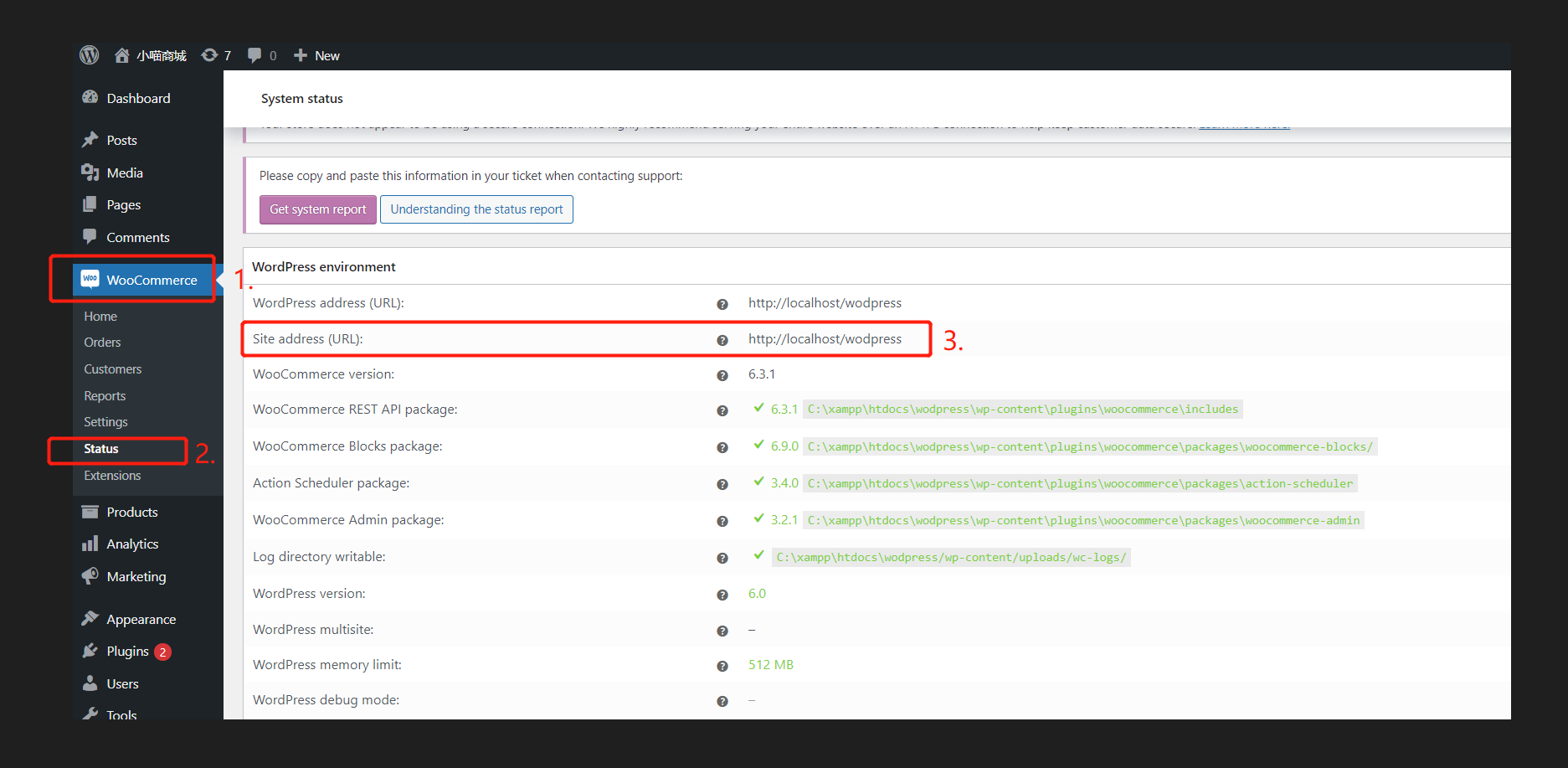This screenshot has height=768, width=1568.
Task: Click the Marketing megaphone icon
Action: coord(90,576)
